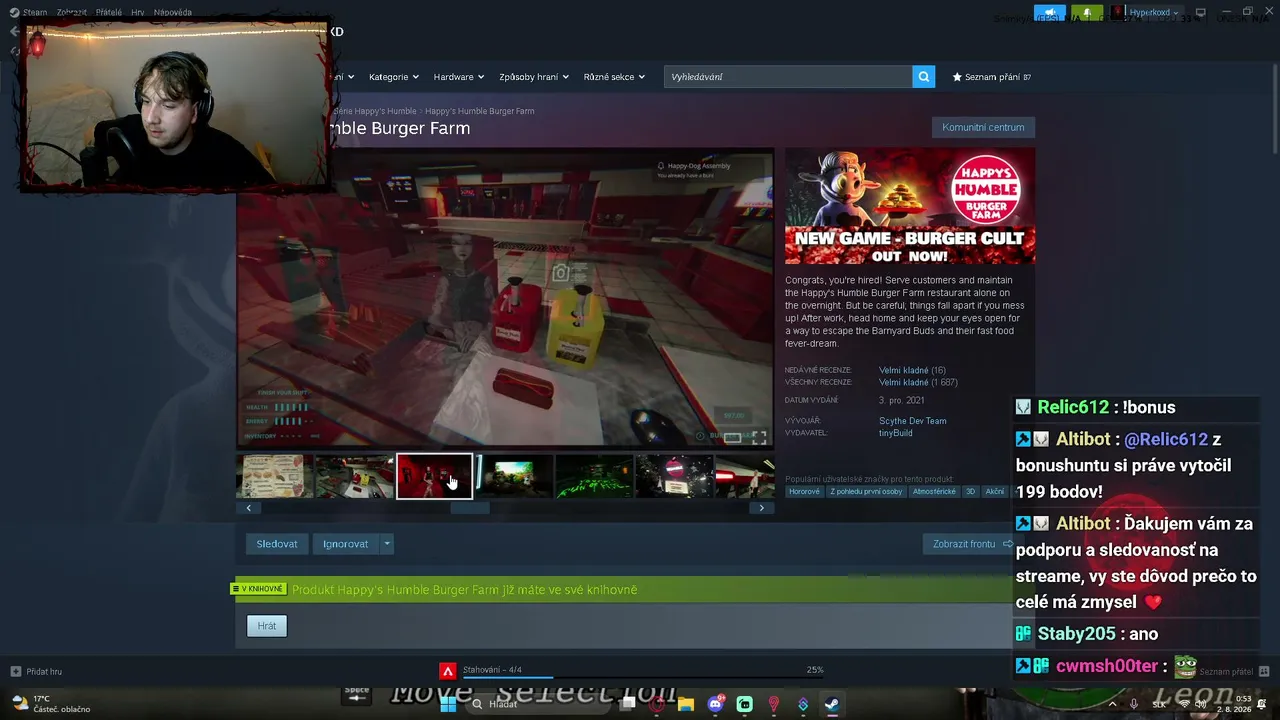1280x720 pixels.
Task: Open the Atmosférické tag
Action: 934,492
